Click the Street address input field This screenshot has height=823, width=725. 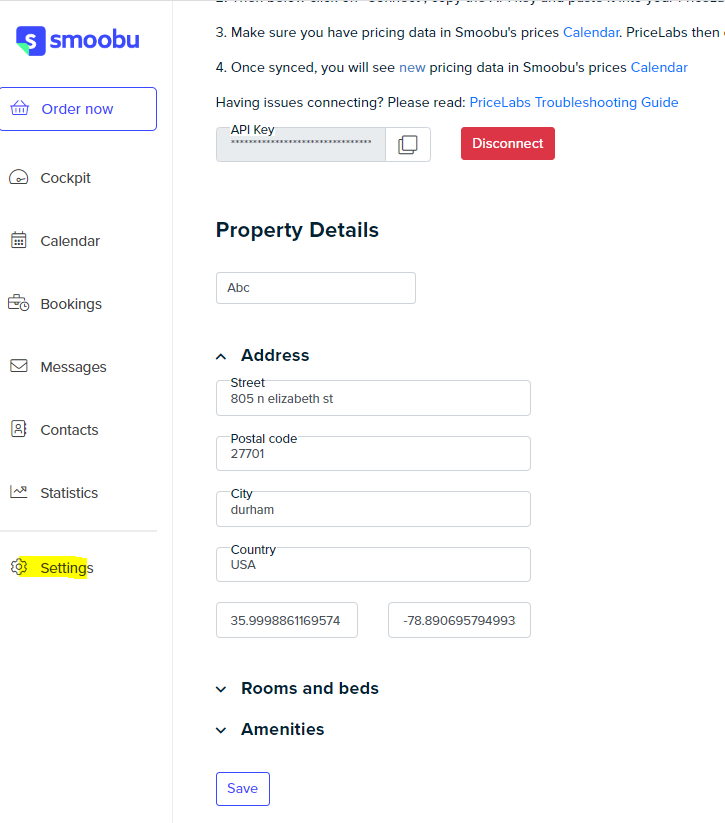pyautogui.click(x=373, y=398)
